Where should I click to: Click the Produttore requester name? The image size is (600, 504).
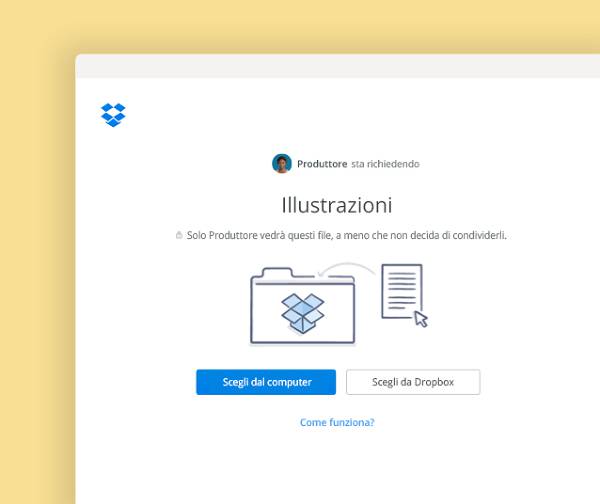point(322,164)
